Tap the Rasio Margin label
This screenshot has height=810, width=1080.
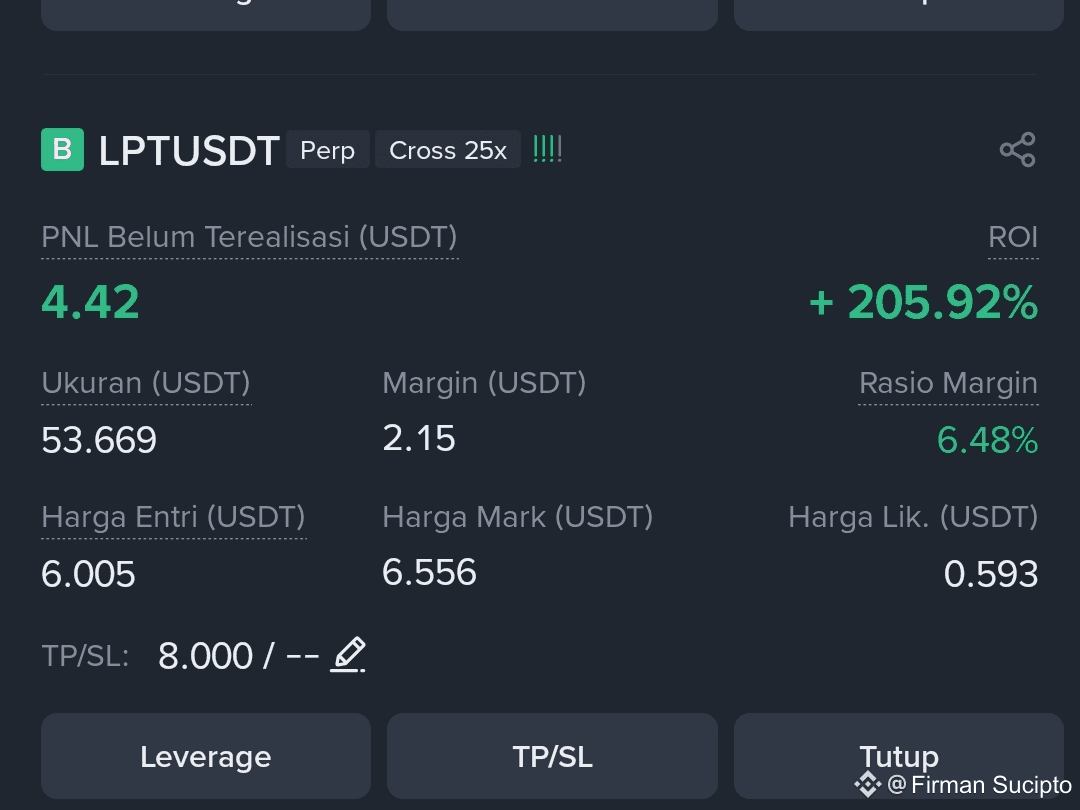948,383
